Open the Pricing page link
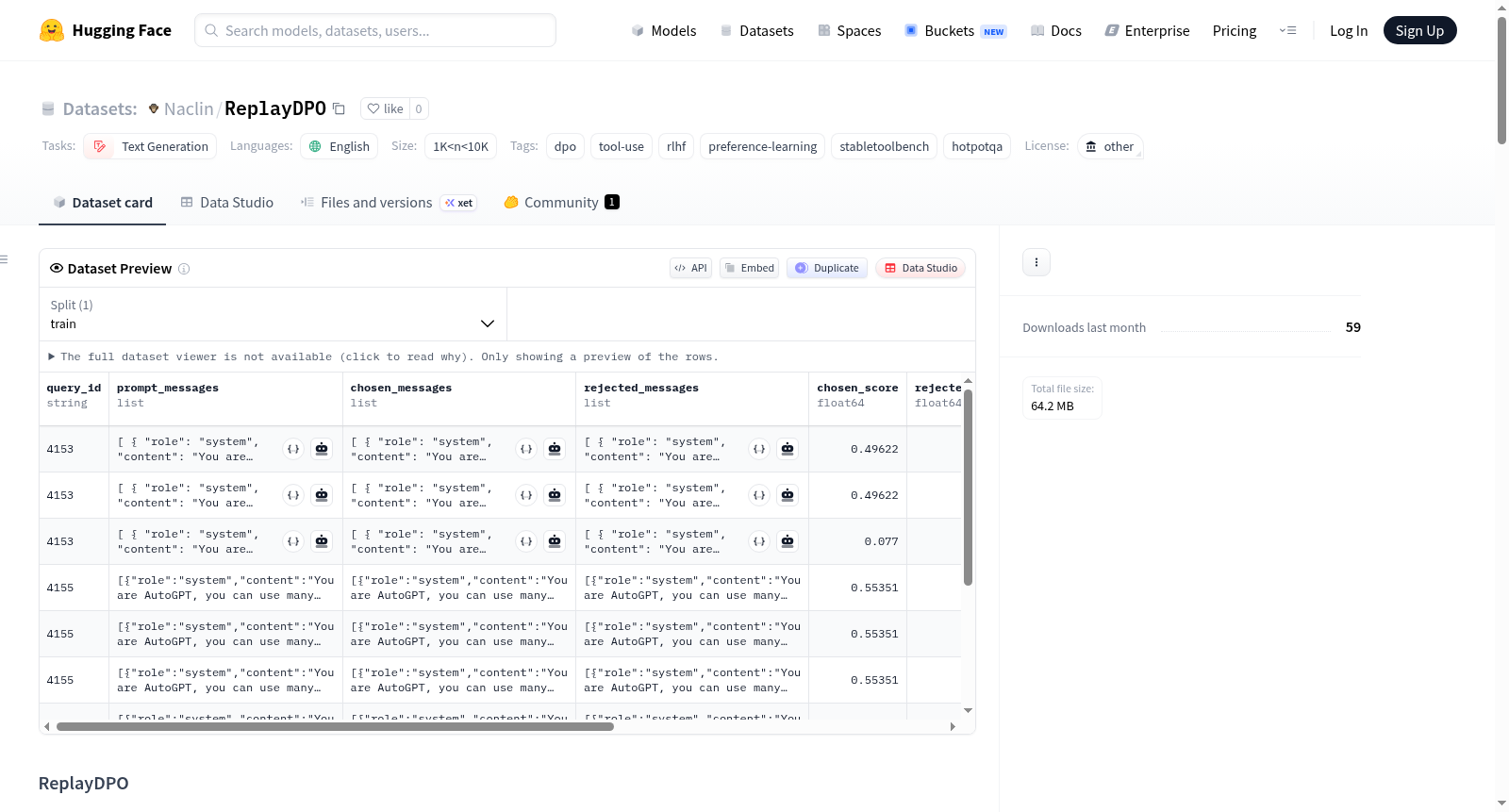Screen dimensions: 1509x812 tap(1235, 30)
